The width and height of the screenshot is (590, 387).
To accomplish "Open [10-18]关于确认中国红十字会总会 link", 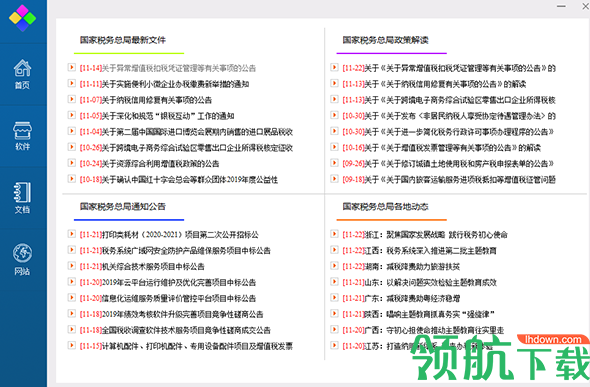I will click(x=179, y=180).
